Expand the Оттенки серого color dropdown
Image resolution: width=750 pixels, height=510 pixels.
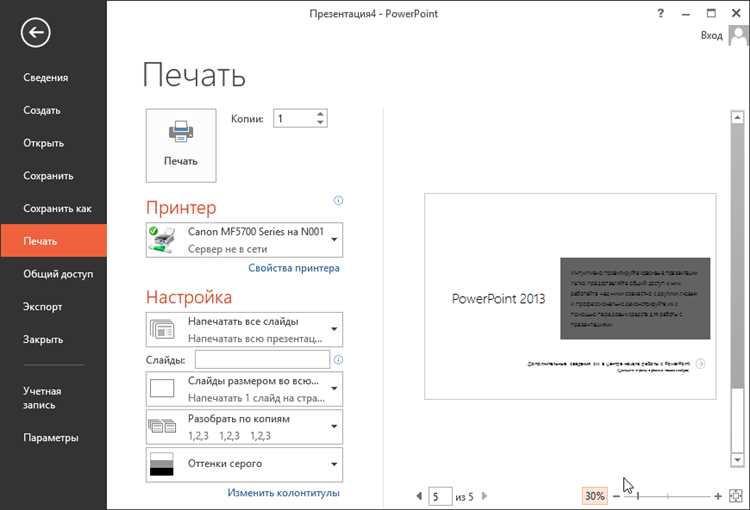point(244,464)
